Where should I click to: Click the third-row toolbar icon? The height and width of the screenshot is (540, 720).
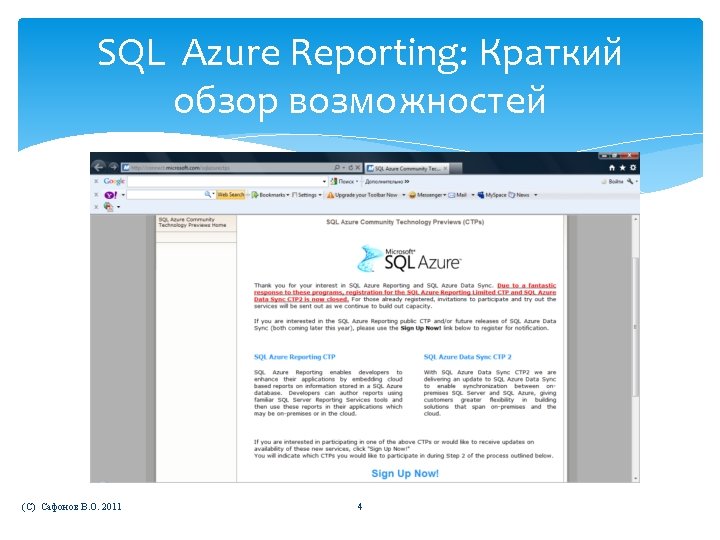108,207
